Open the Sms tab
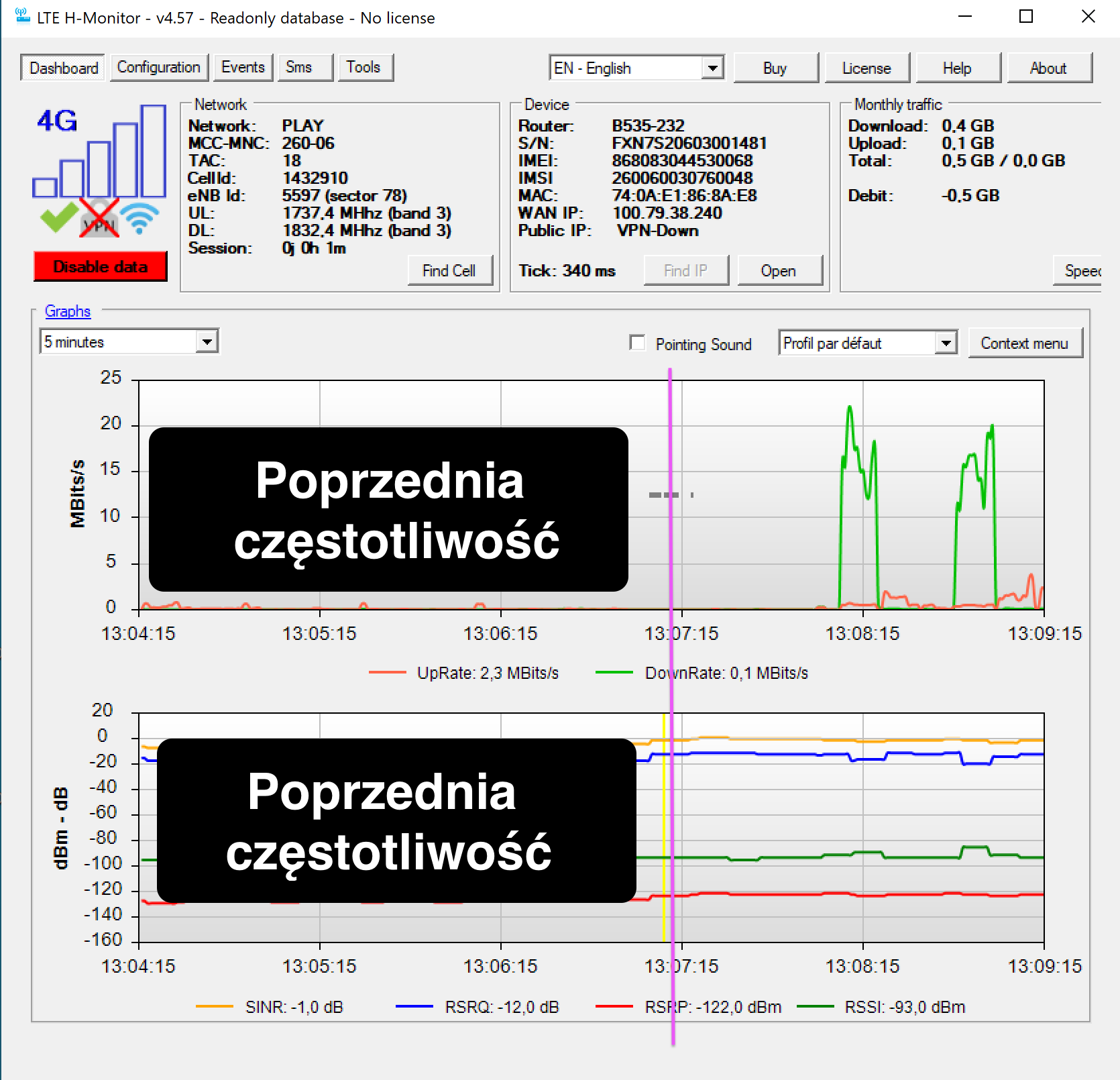 click(299, 67)
